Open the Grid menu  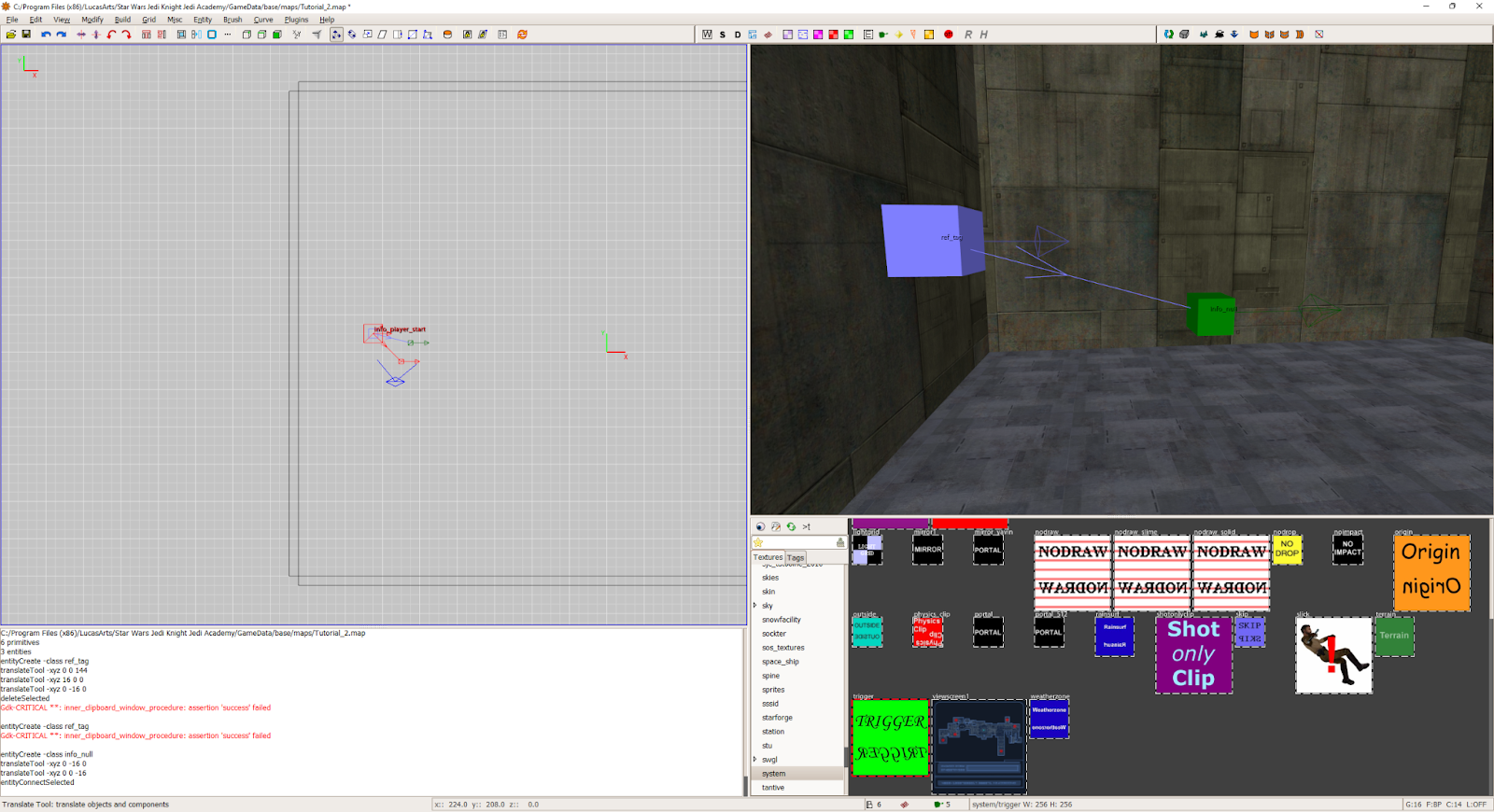tap(148, 20)
